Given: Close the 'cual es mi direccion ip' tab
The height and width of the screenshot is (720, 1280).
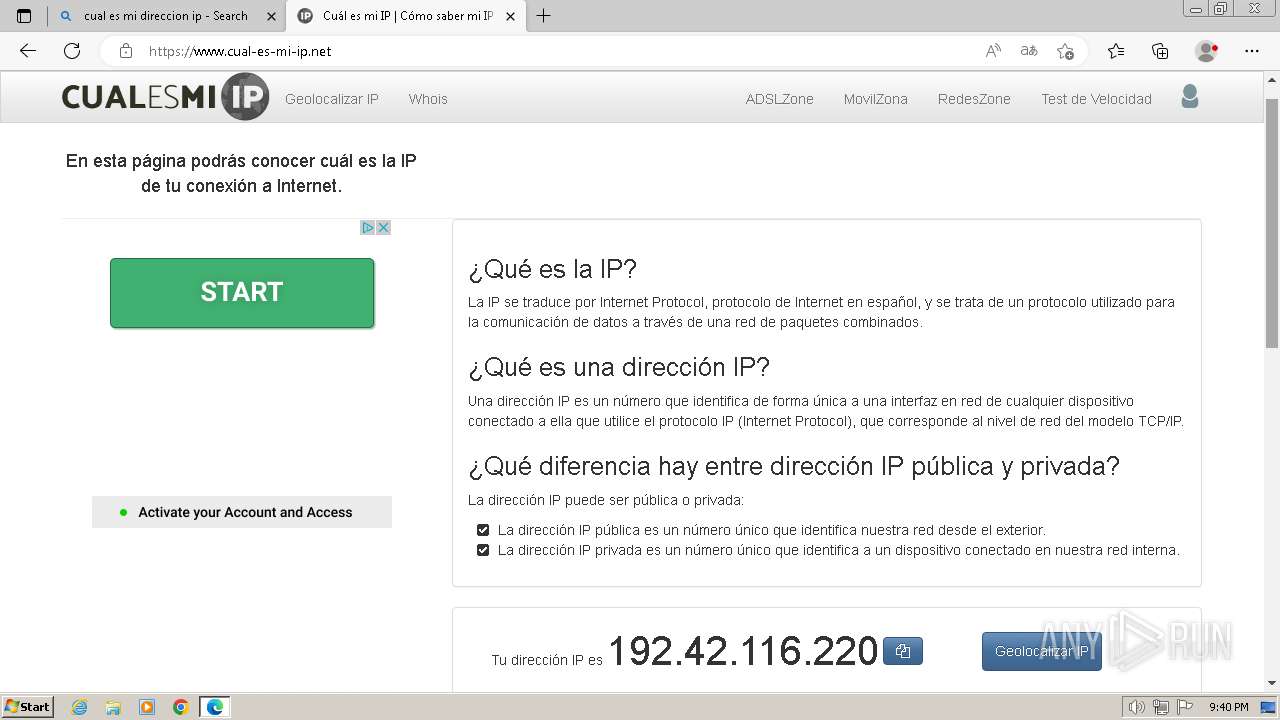Looking at the screenshot, I should click(x=271, y=16).
